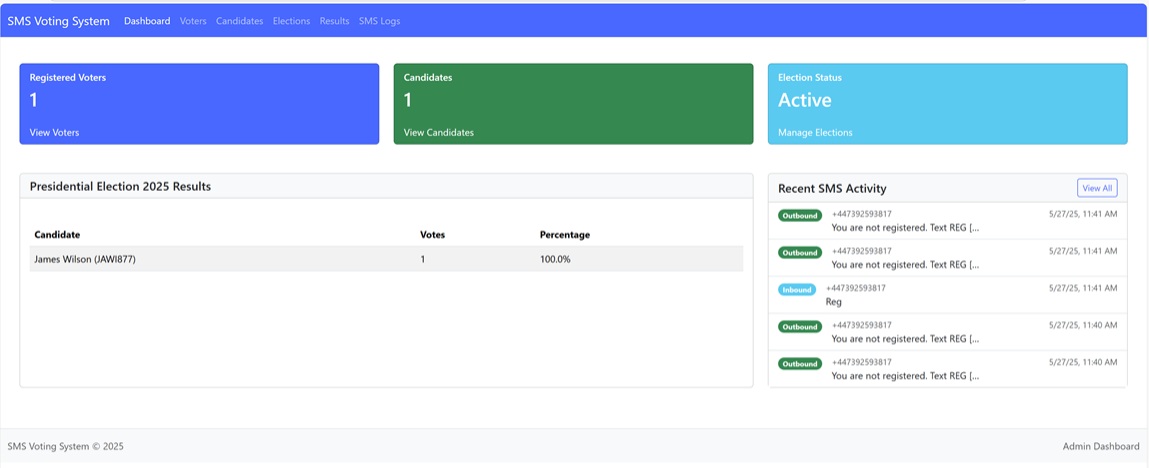Click the Presidential Election 2025 Results heading
1149x468 pixels.
[x=120, y=187]
